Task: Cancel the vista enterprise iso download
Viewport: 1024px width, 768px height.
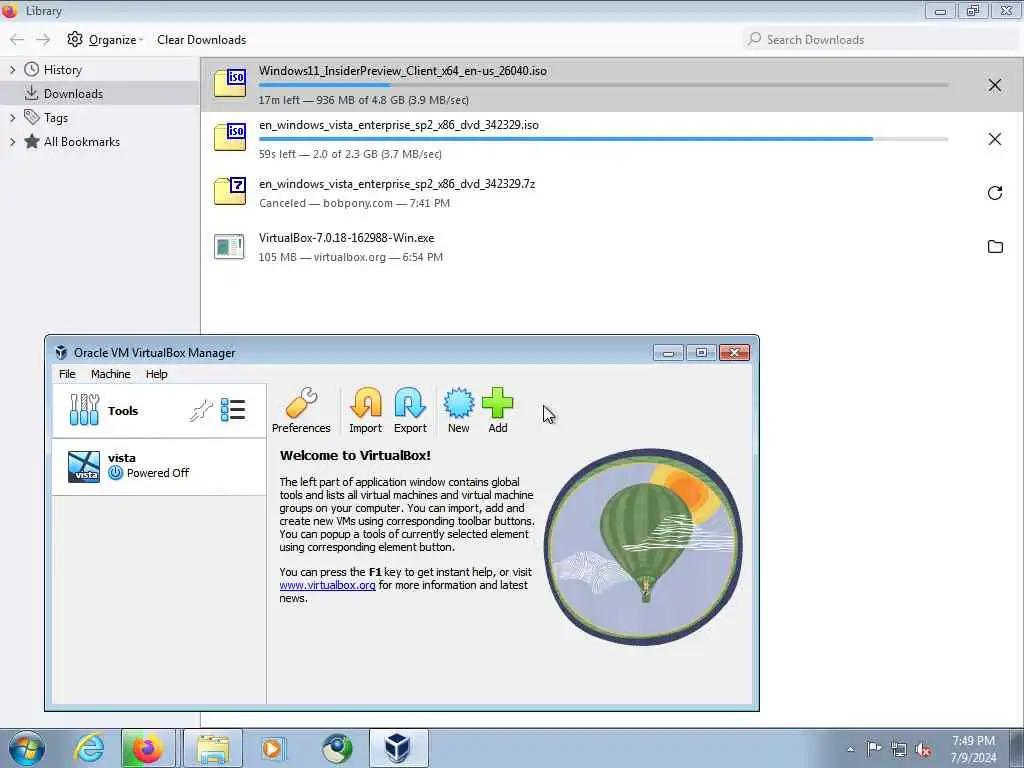Action: pyautogui.click(x=995, y=139)
